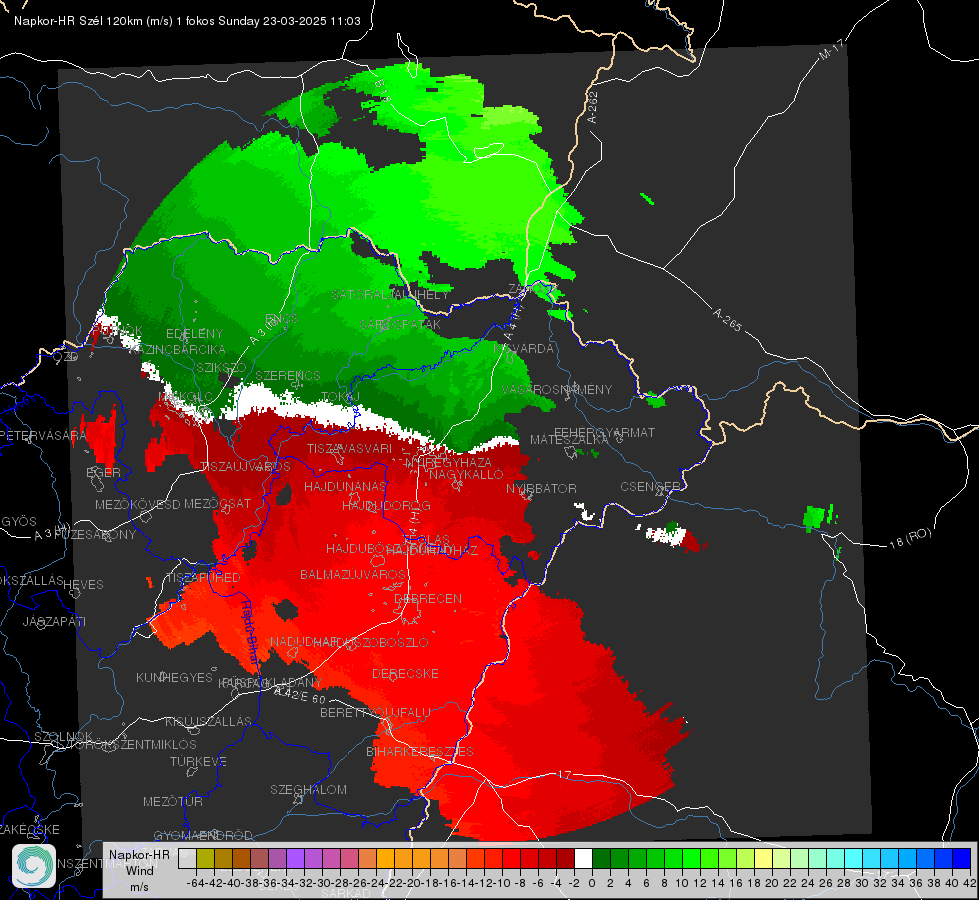Image resolution: width=979 pixels, height=900 pixels.
Task: Click the VASAROSNAMENY label
Action: pyautogui.click(x=557, y=389)
